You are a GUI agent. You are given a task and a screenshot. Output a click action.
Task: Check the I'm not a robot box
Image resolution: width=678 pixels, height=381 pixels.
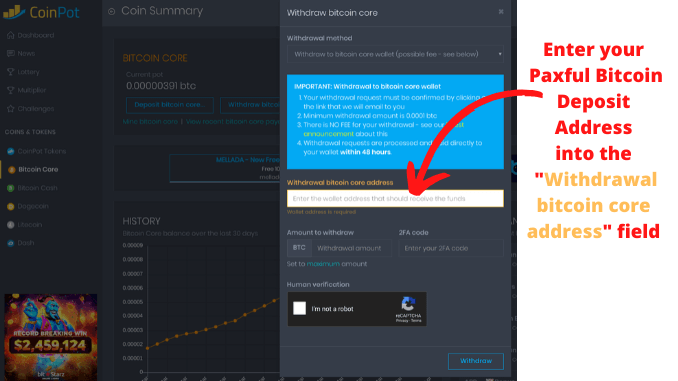(x=299, y=308)
